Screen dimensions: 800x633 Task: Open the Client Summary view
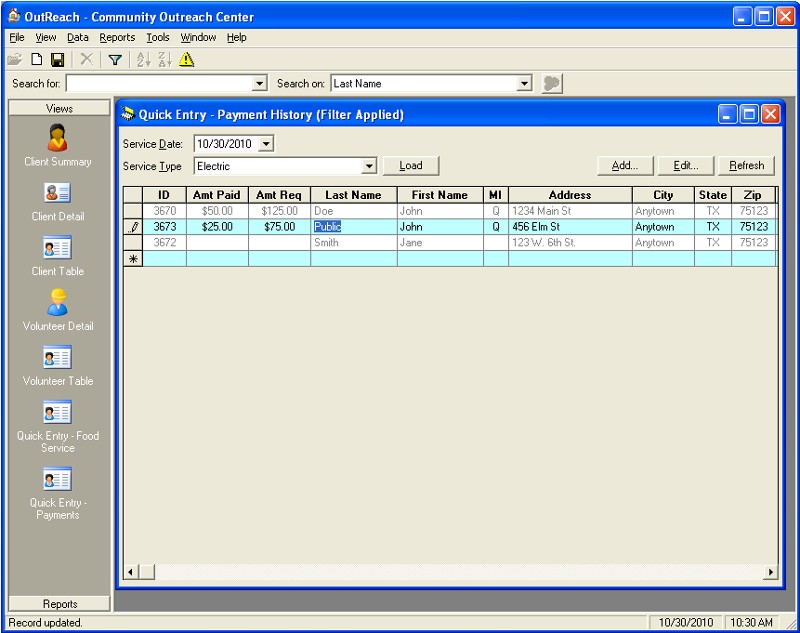point(58,145)
